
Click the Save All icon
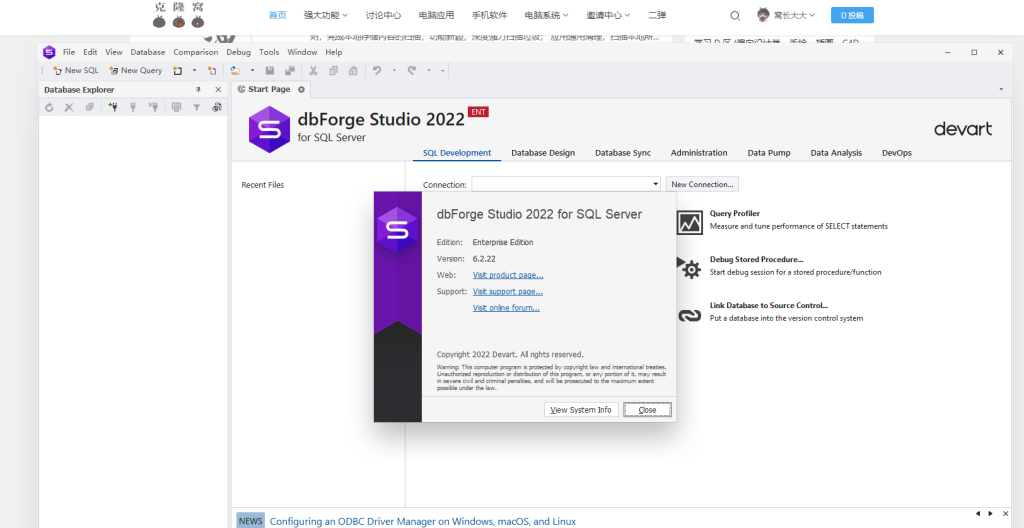[x=289, y=71]
